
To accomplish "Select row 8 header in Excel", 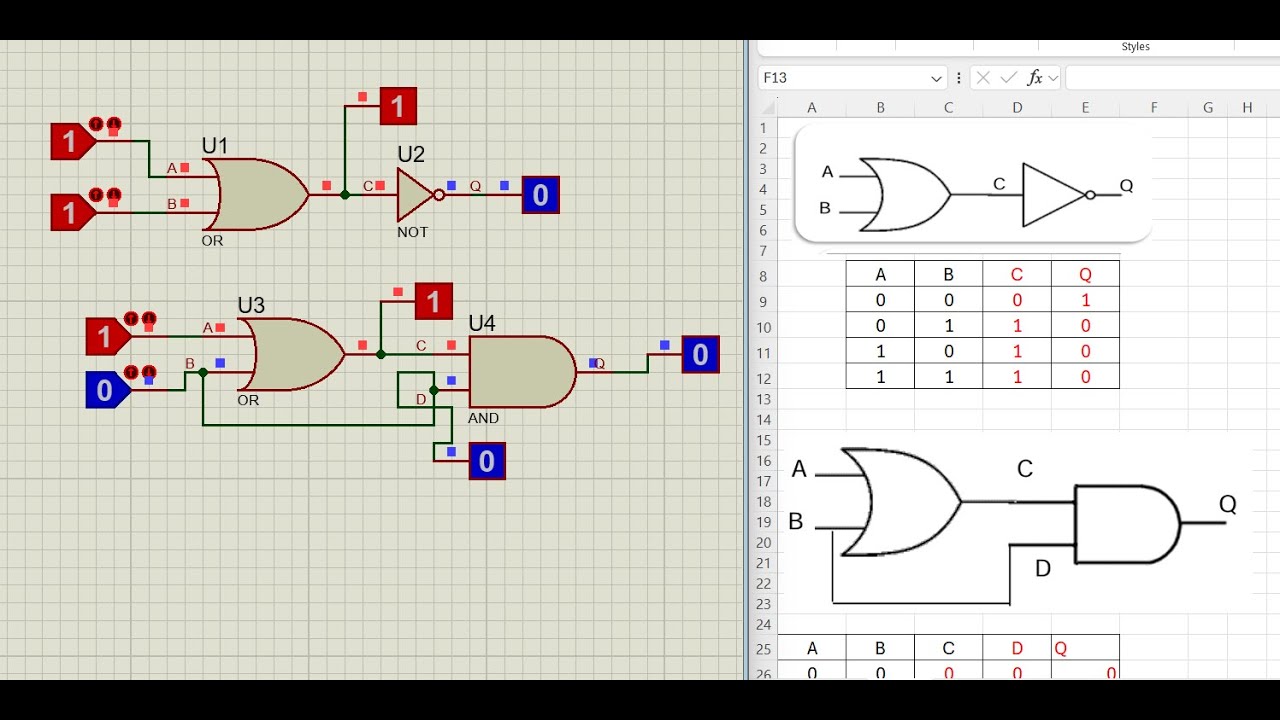I will pos(764,276).
